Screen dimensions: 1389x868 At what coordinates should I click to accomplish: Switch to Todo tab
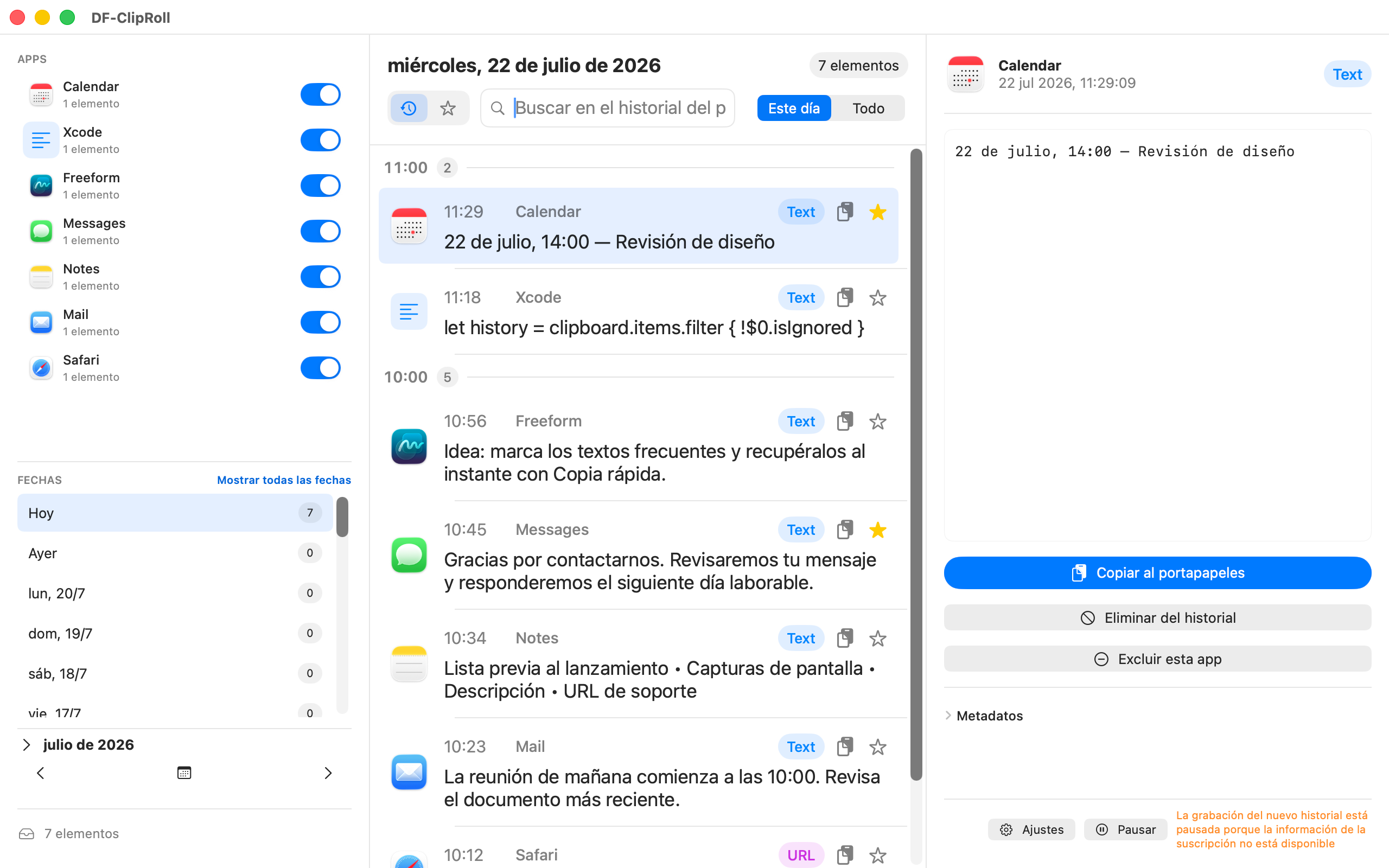pos(868,108)
